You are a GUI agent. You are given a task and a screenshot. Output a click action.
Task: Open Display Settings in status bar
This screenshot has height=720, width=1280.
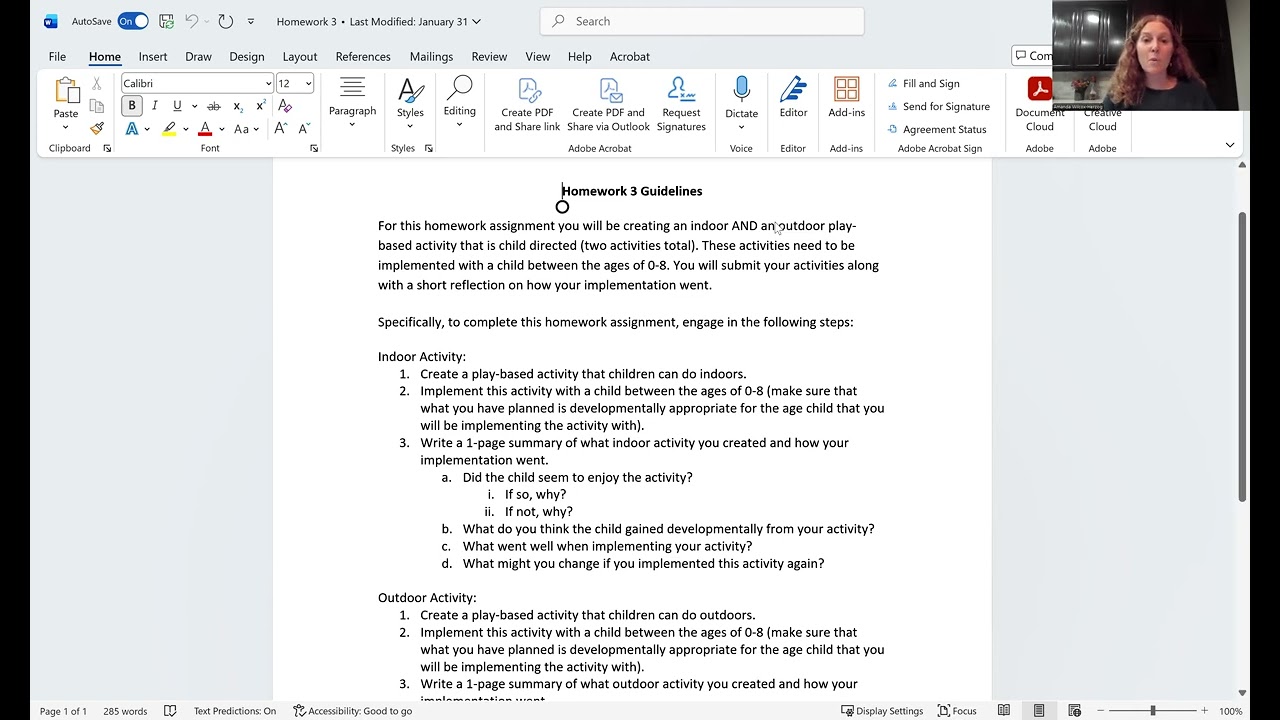[x=882, y=711]
